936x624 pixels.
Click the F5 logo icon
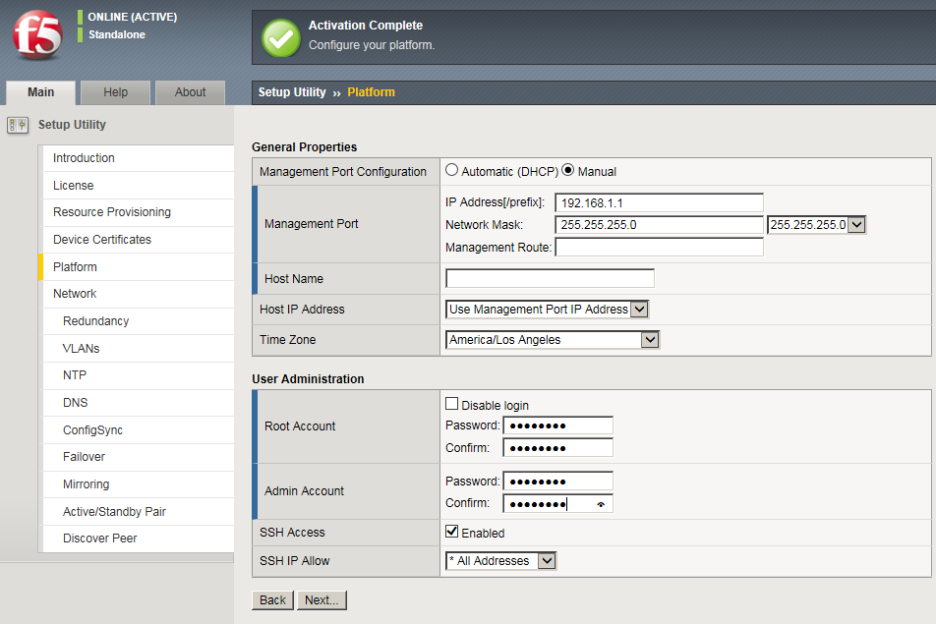(x=37, y=35)
